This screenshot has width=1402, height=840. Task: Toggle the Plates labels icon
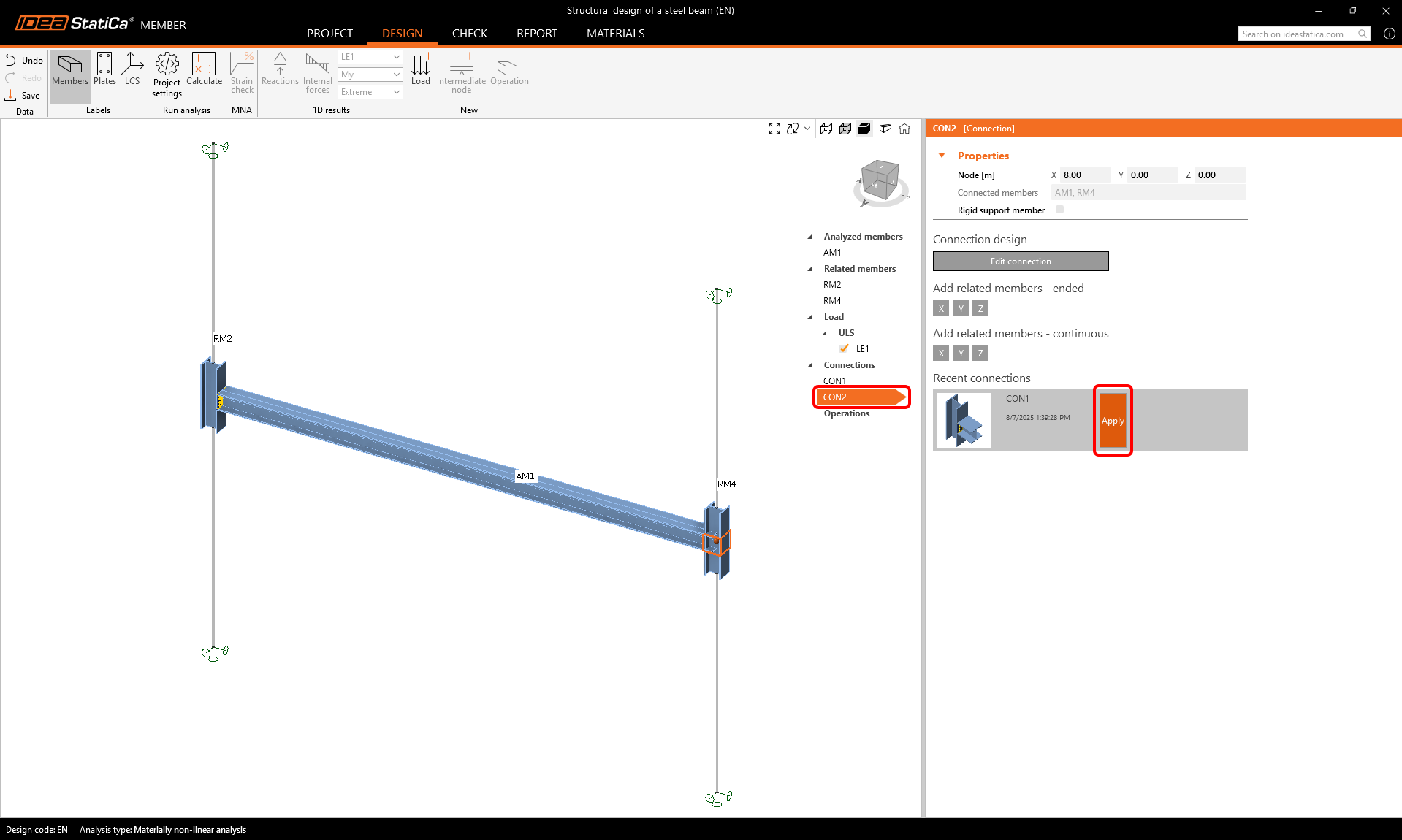pyautogui.click(x=104, y=69)
